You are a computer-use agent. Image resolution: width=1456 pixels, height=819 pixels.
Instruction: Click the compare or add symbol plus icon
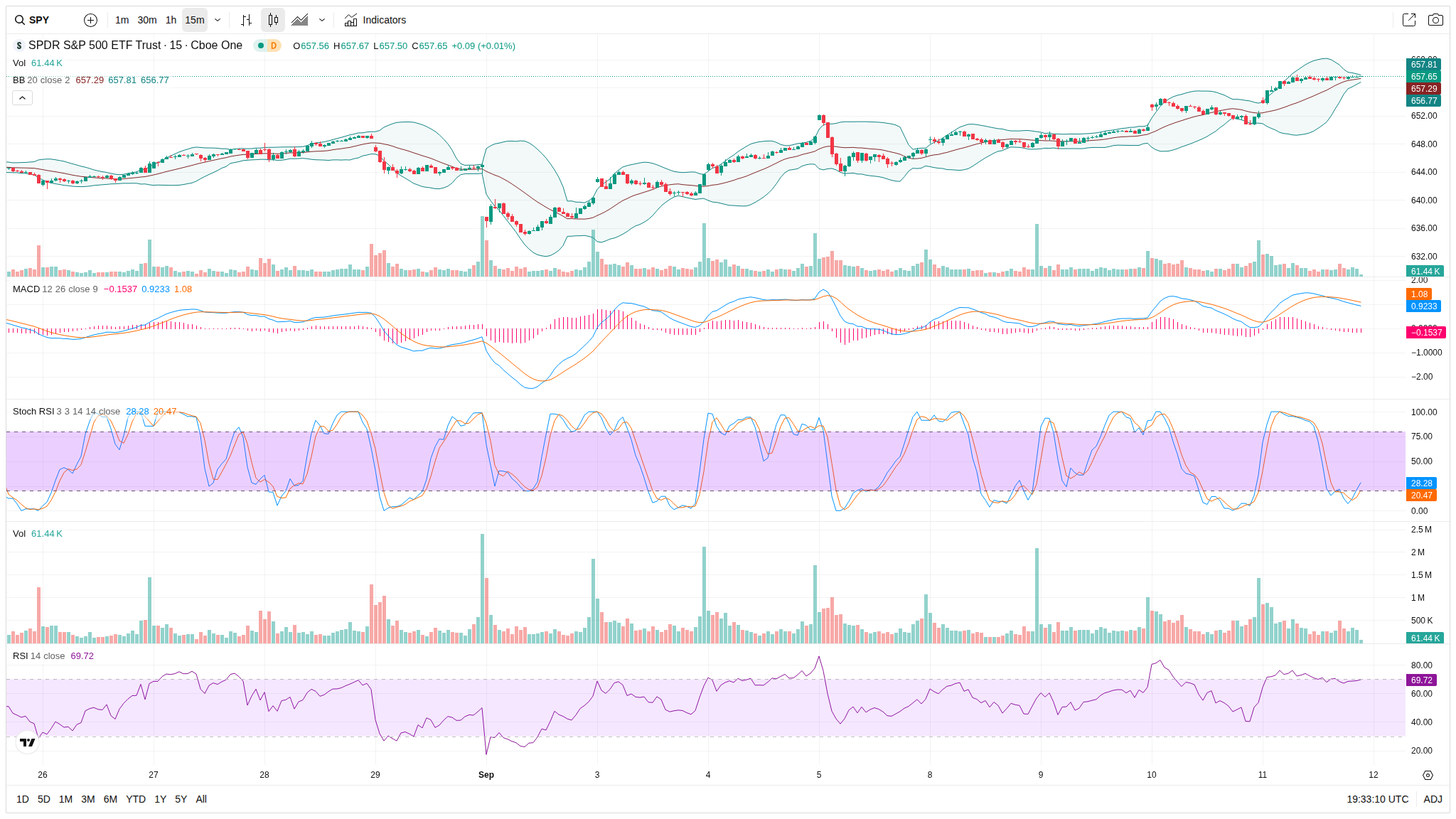click(90, 20)
